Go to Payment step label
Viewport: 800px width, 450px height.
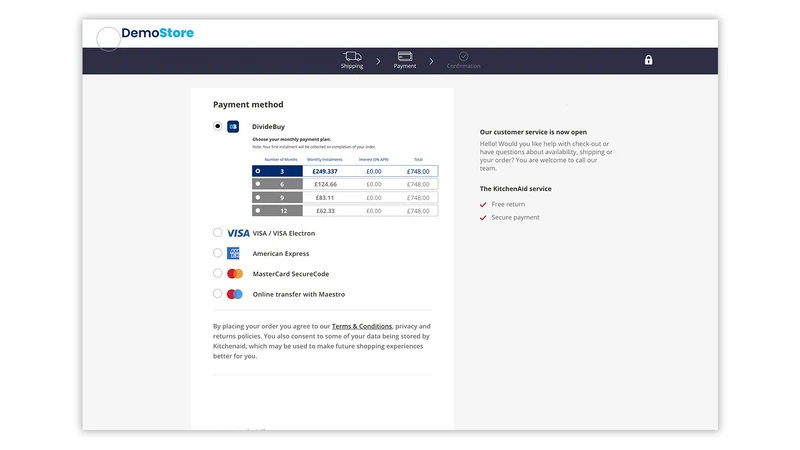(x=405, y=66)
